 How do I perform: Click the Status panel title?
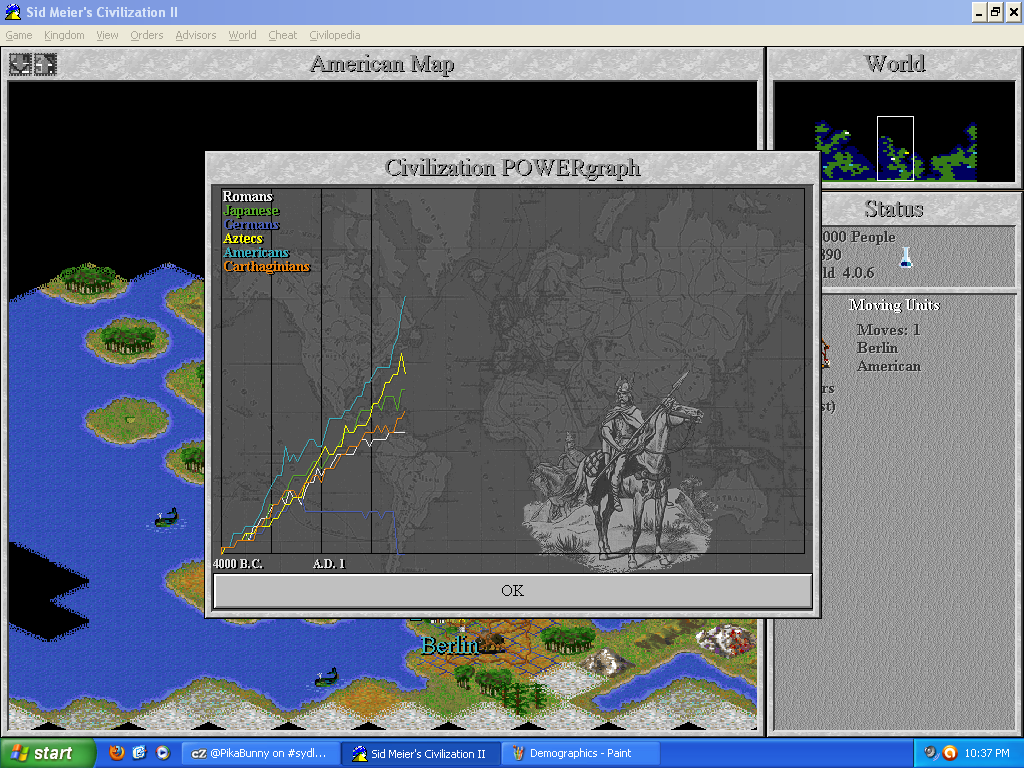pos(894,209)
